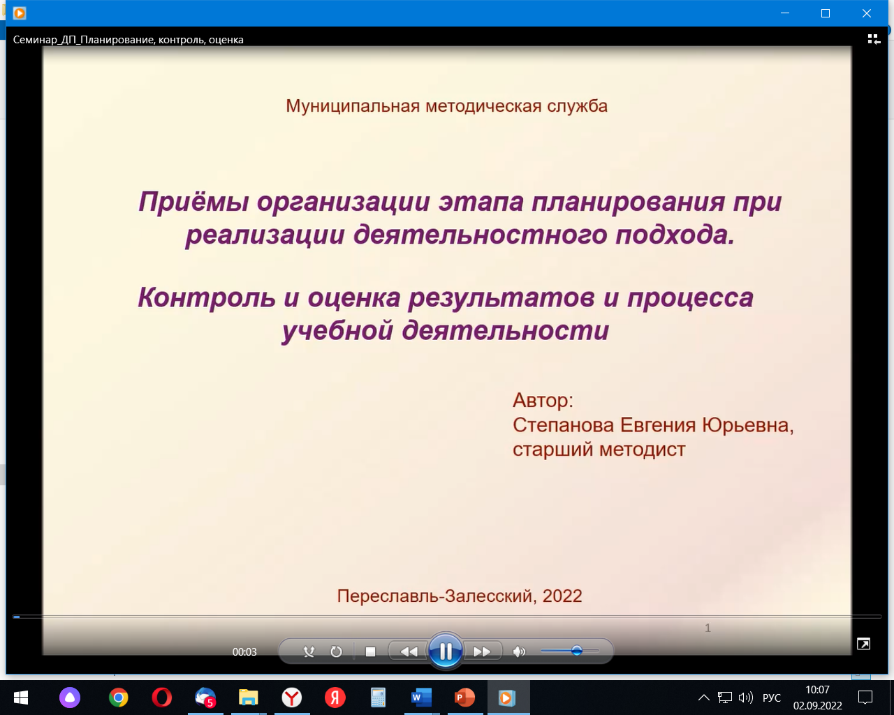Toggle shuffle mode

[x=309, y=651]
